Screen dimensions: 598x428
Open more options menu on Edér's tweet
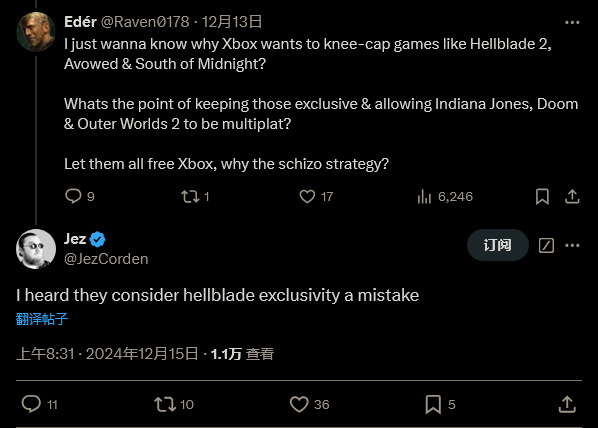572,23
